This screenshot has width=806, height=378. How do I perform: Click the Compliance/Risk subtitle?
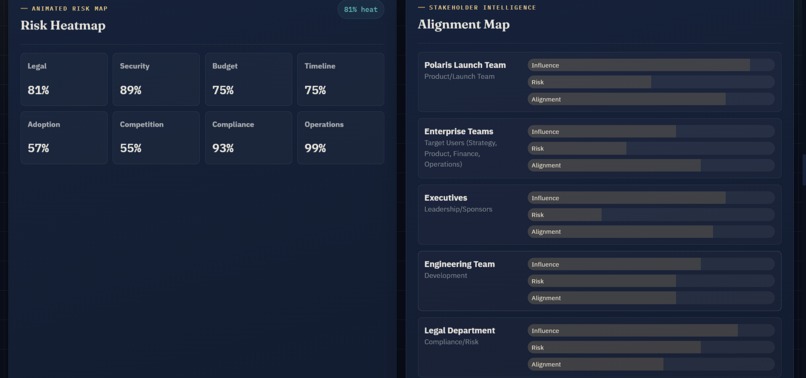click(451, 342)
